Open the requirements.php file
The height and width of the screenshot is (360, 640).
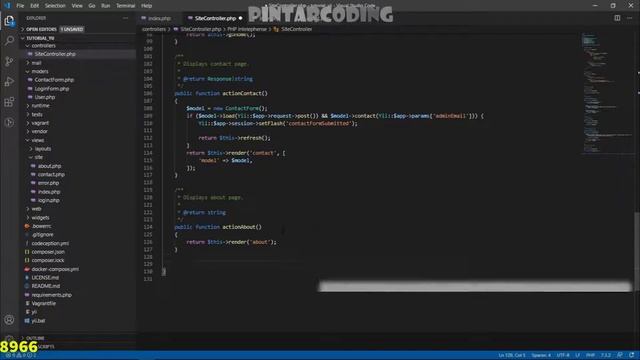click(x=51, y=295)
